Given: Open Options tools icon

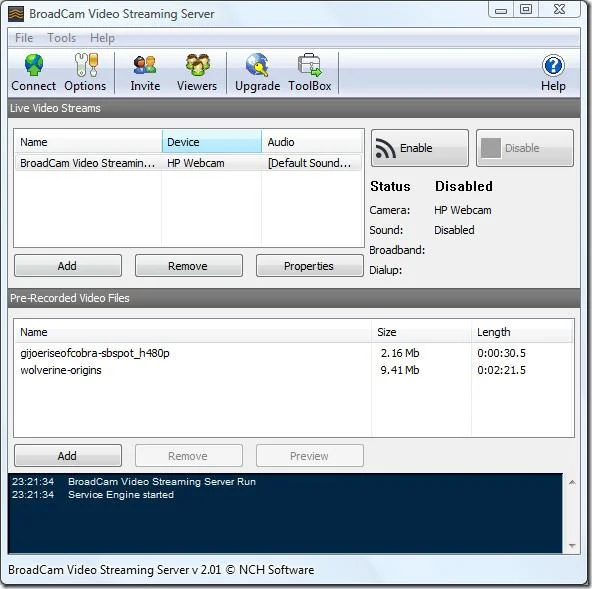Looking at the screenshot, I should tap(86, 65).
